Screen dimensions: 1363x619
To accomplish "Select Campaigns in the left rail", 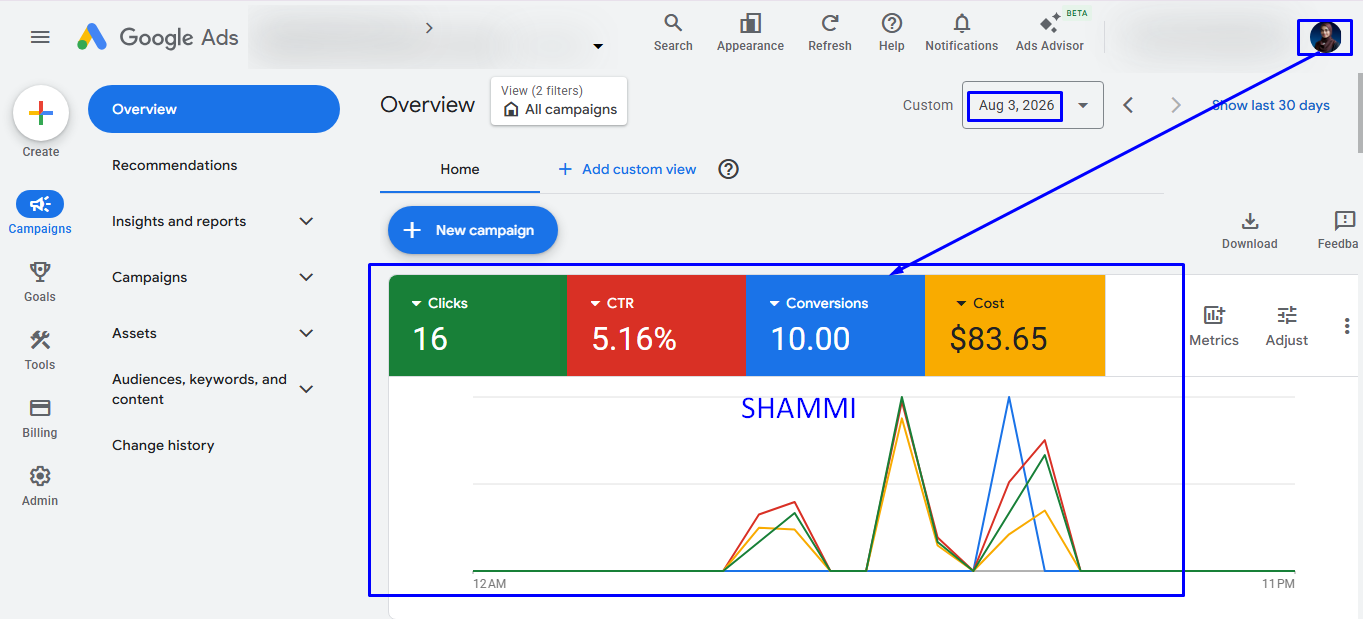I will pos(40,214).
